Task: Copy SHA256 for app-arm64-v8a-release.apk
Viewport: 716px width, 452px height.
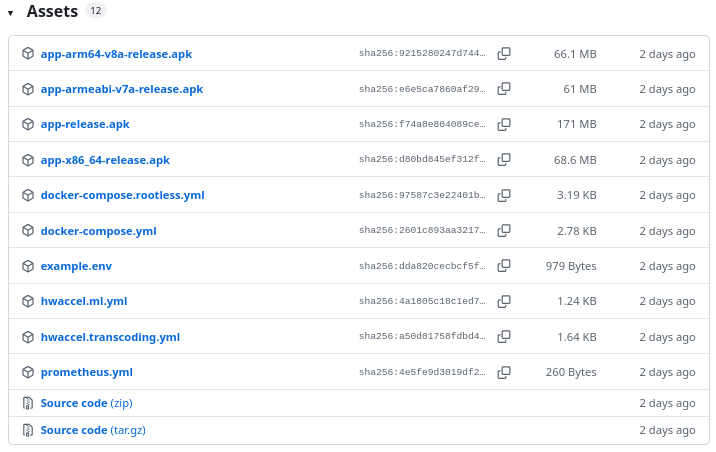Action: (504, 53)
